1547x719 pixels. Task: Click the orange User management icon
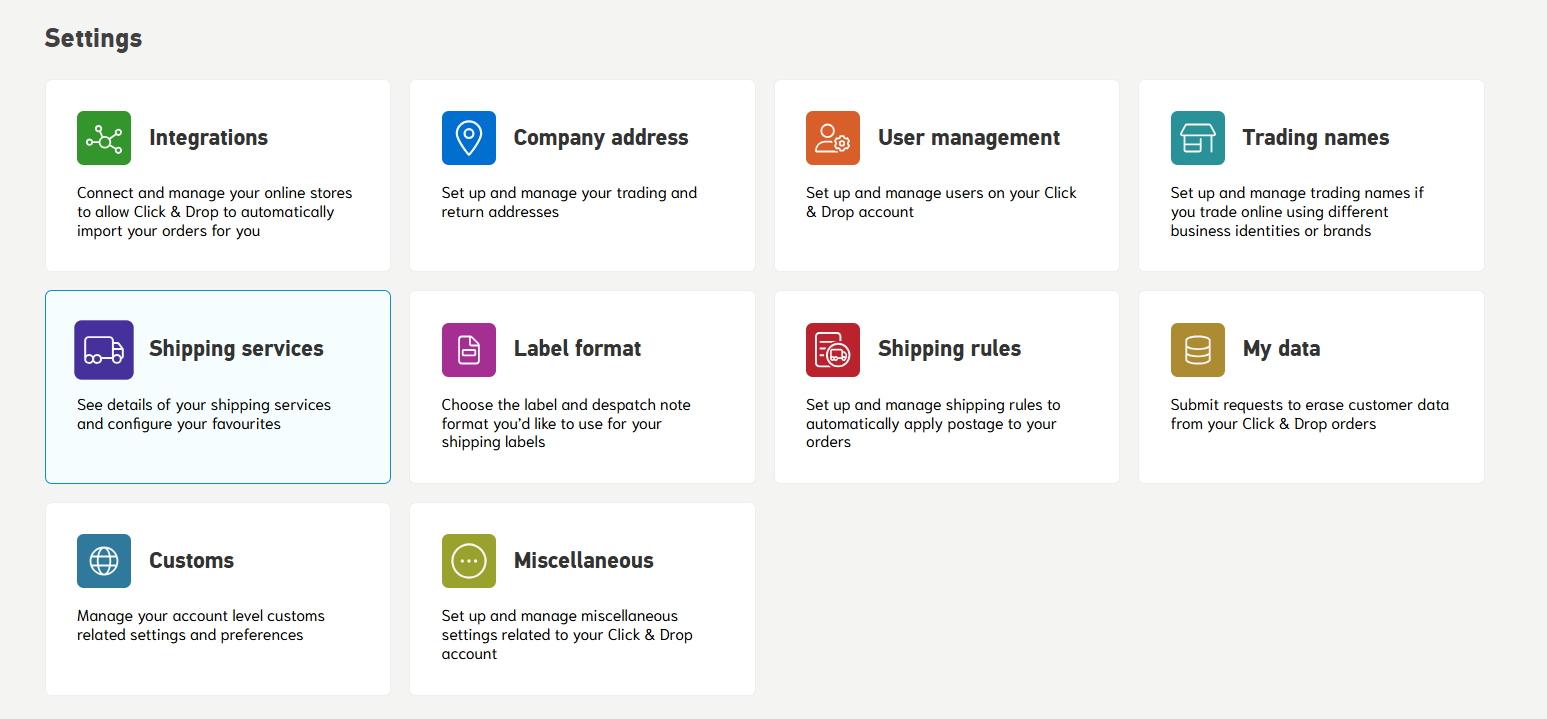click(832, 138)
